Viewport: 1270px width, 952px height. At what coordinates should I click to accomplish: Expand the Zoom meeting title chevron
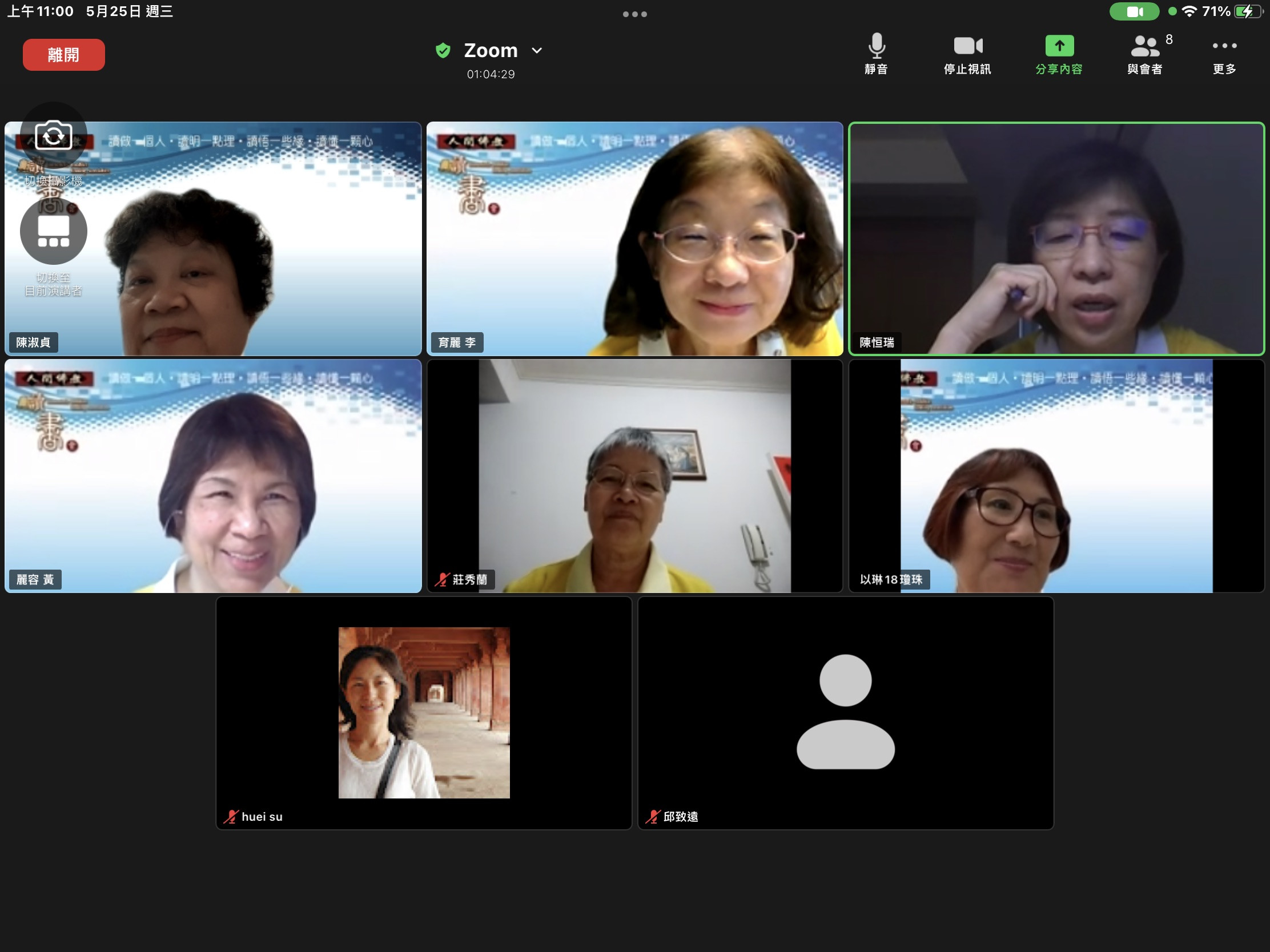click(x=537, y=50)
